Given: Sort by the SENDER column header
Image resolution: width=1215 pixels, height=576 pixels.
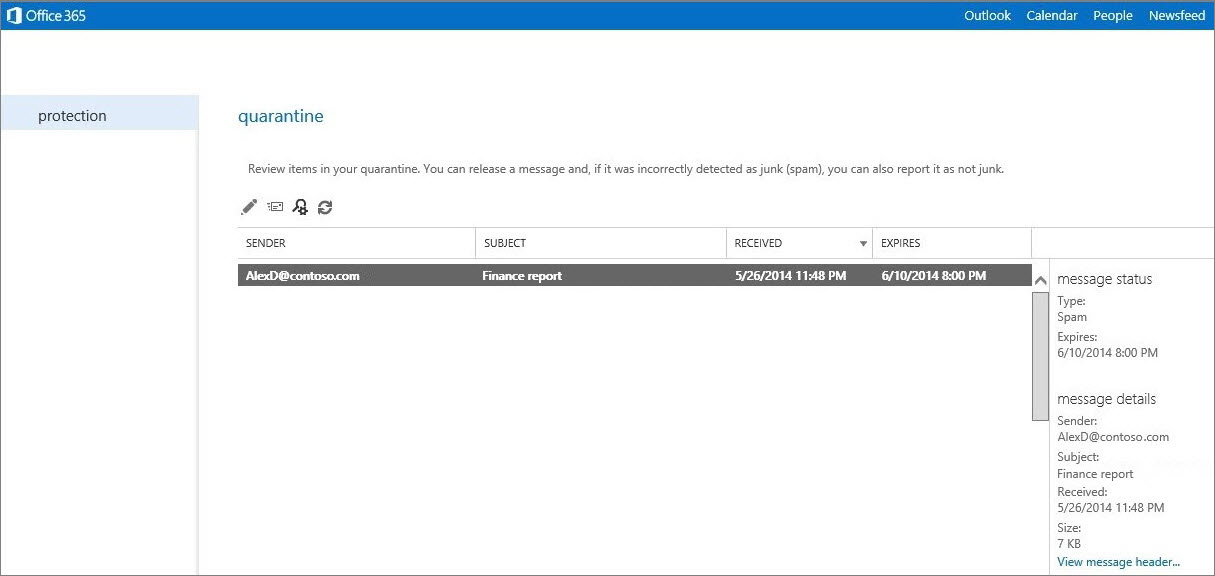Looking at the screenshot, I should pyautogui.click(x=266, y=243).
